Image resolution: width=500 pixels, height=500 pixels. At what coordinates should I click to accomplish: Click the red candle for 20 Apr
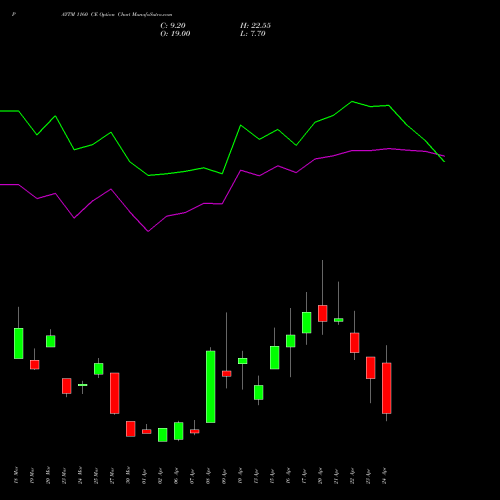tap(323, 313)
